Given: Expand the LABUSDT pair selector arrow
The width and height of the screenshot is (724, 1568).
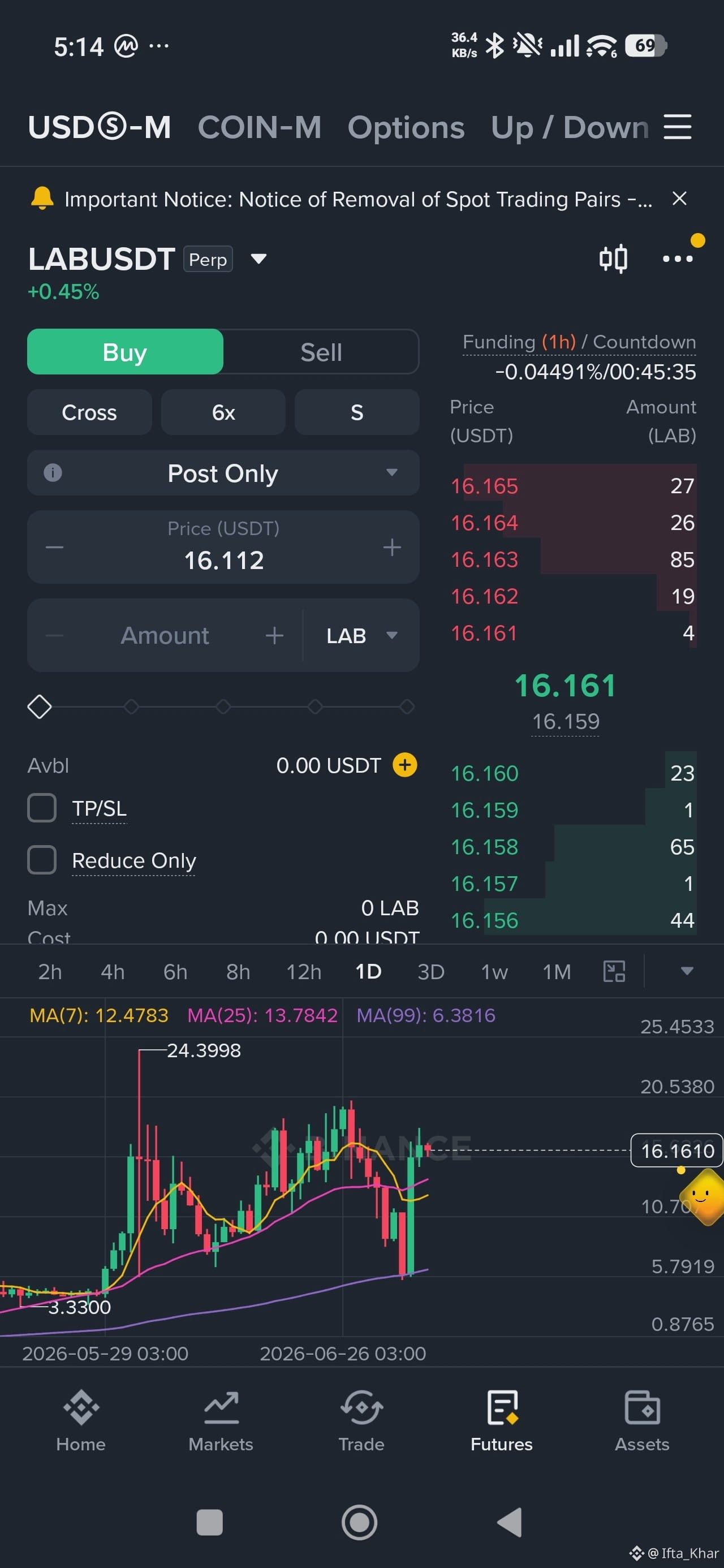Looking at the screenshot, I should coord(259,259).
